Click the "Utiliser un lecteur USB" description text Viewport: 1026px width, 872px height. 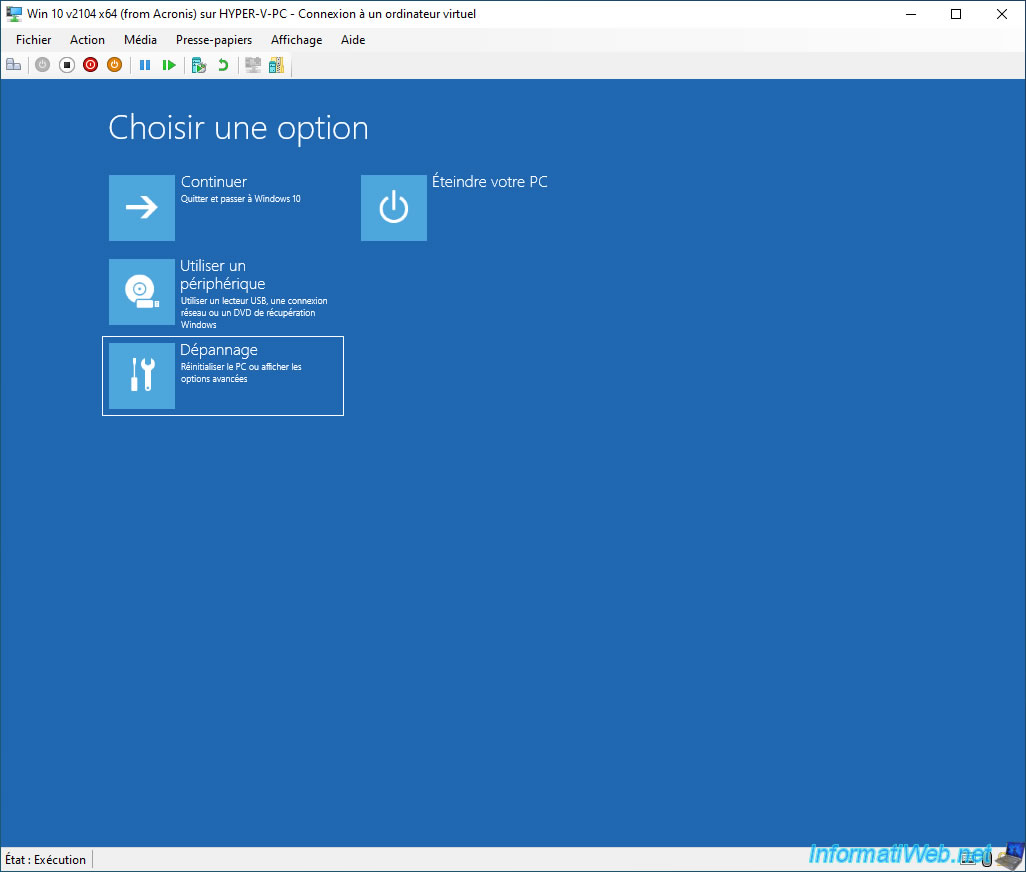(x=254, y=313)
